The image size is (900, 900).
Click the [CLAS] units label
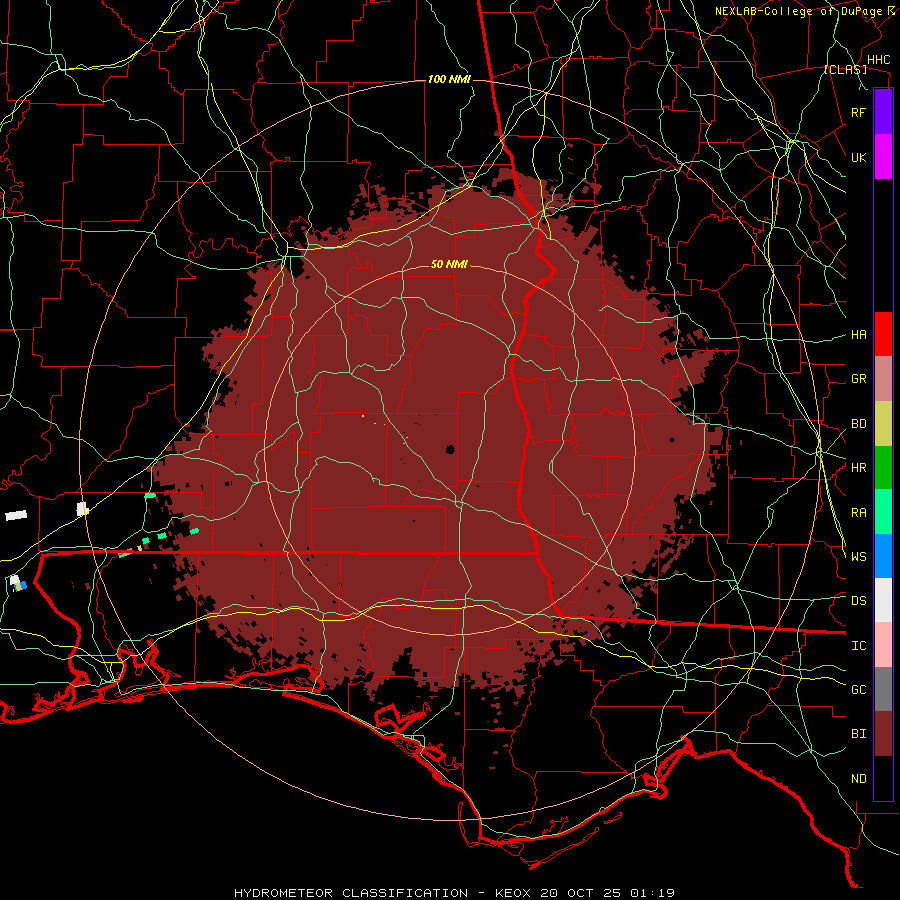pos(845,70)
